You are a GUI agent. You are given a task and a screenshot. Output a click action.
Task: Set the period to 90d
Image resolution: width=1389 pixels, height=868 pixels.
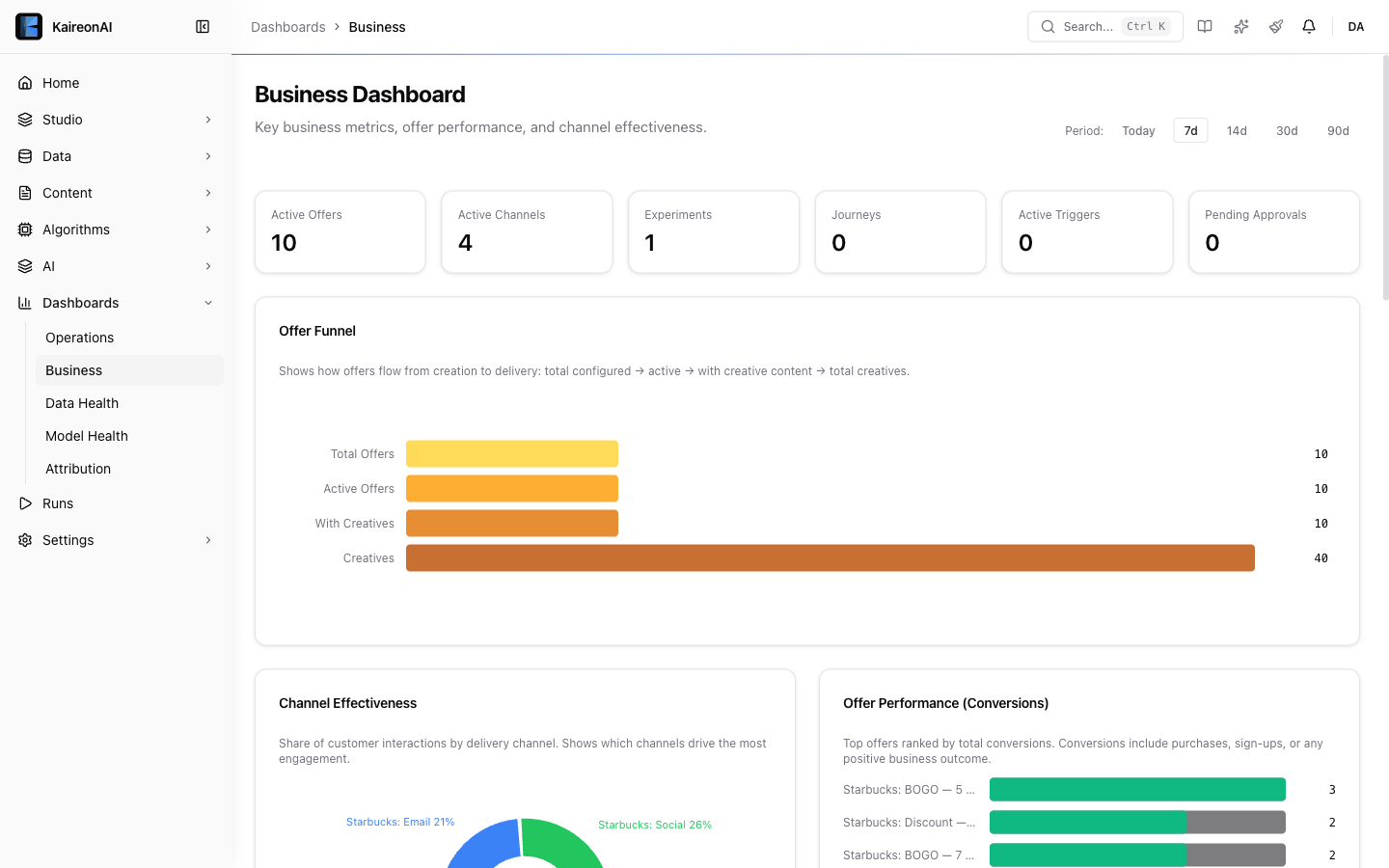click(1338, 131)
